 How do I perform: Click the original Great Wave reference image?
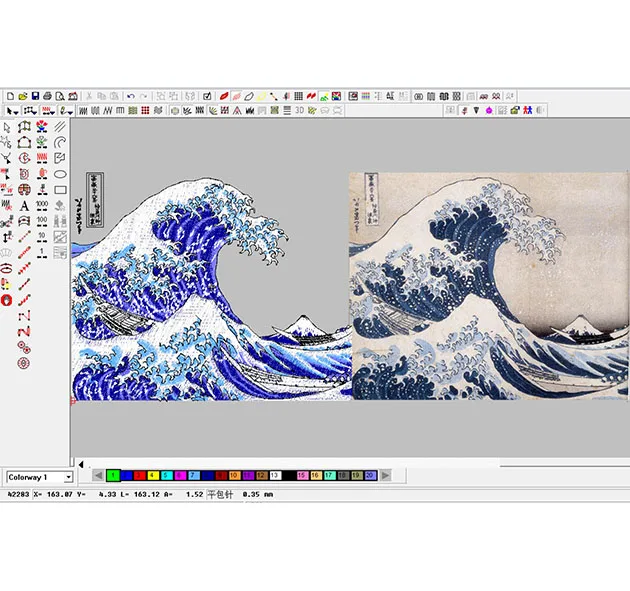click(488, 286)
